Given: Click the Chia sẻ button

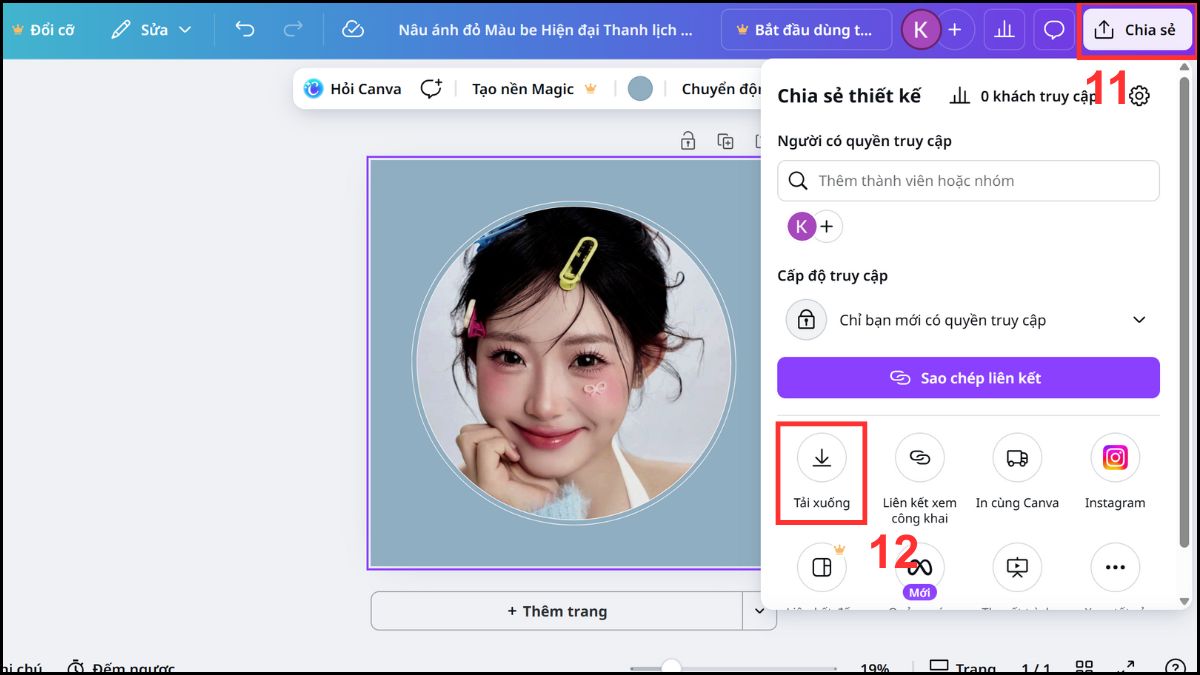Looking at the screenshot, I should tap(1136, 29).
